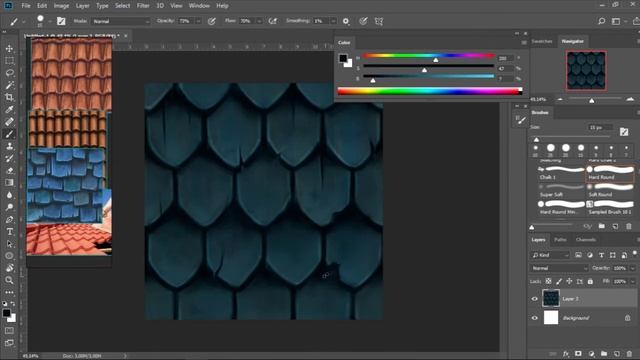The width and height of the screenshot is (640, 360).
Task: Hide the Background layer eye icon
Action: coord(535,318)
